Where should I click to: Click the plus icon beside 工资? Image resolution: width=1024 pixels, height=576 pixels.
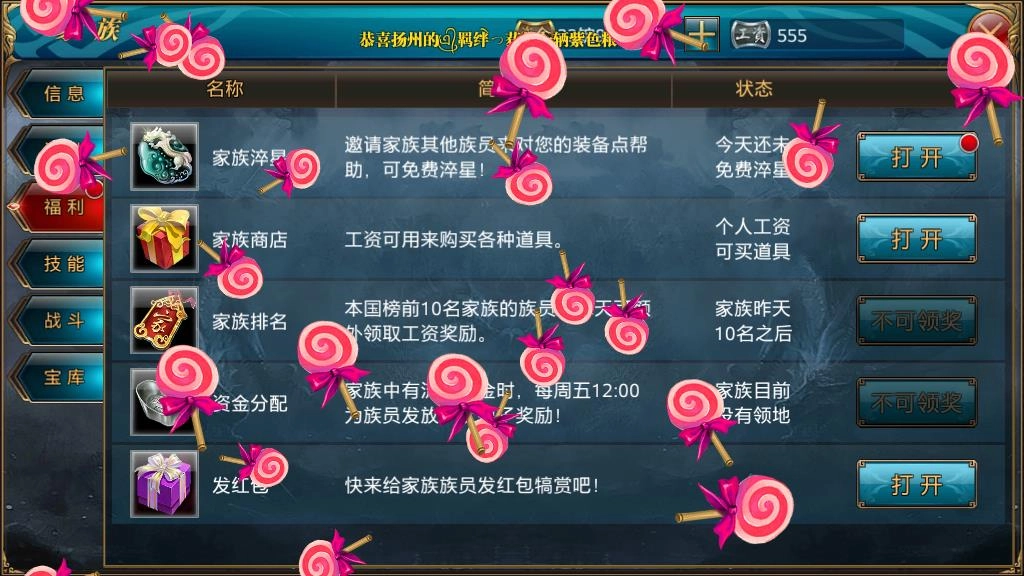tap(701, 34)
